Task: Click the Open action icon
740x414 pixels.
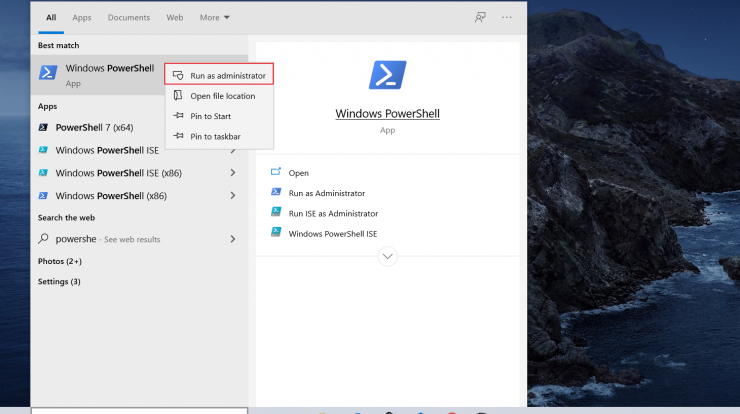Action: (276, 171)
